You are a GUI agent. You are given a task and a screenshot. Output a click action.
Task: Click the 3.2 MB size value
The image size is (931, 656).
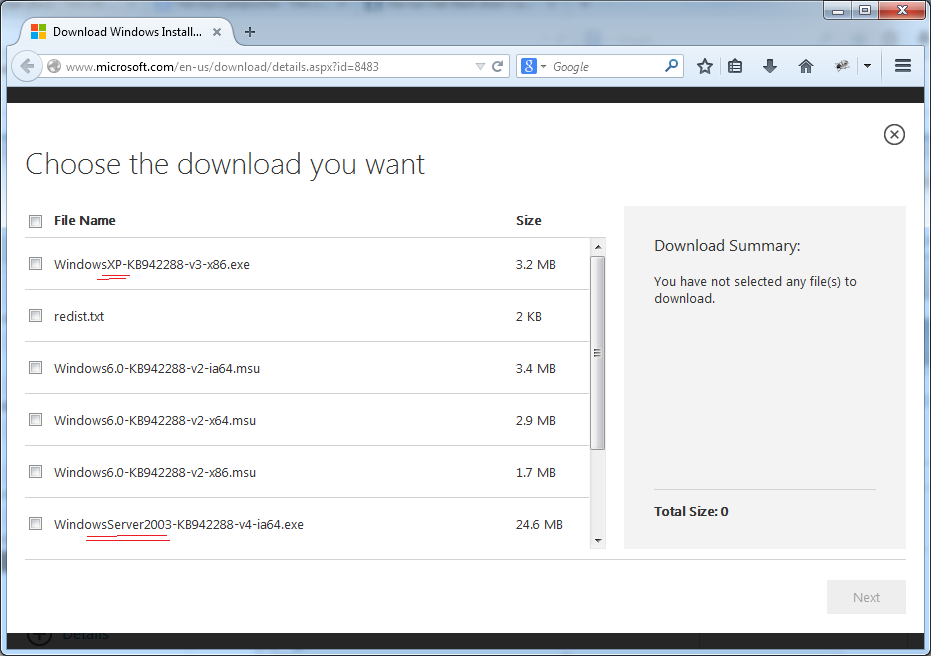click(x=536, y=265)
